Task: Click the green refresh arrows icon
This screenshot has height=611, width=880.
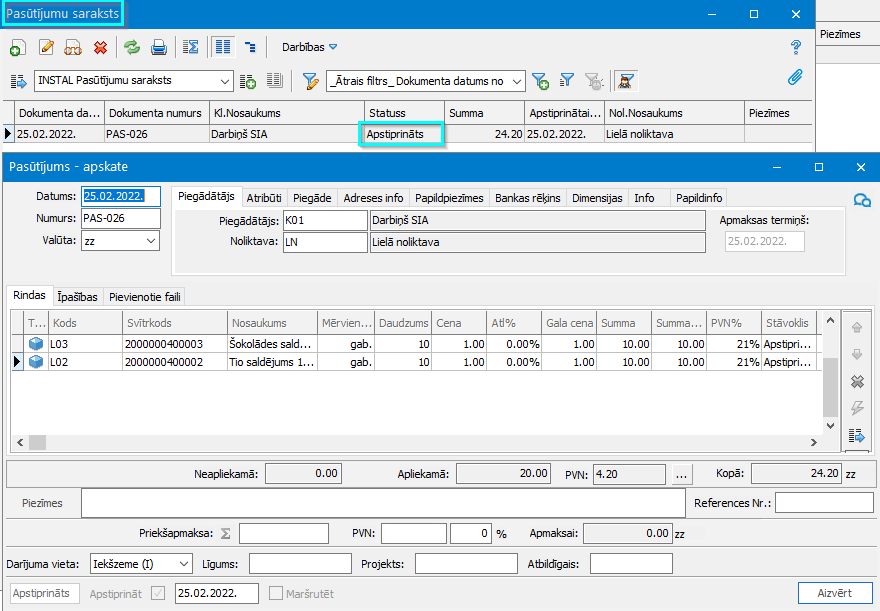Action: tap(131, 47)
